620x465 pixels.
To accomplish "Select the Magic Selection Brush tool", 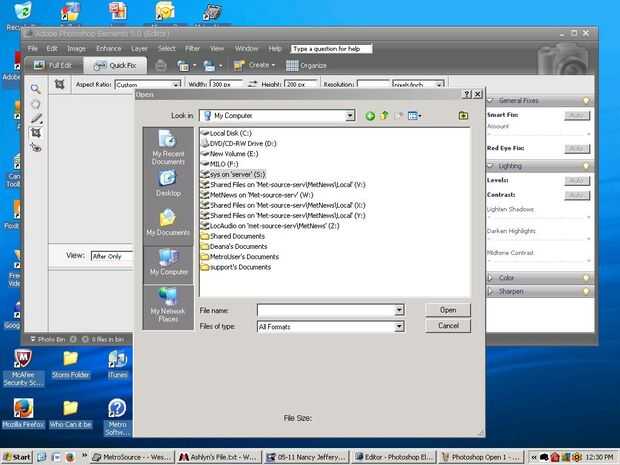I will tap(36, 118).
